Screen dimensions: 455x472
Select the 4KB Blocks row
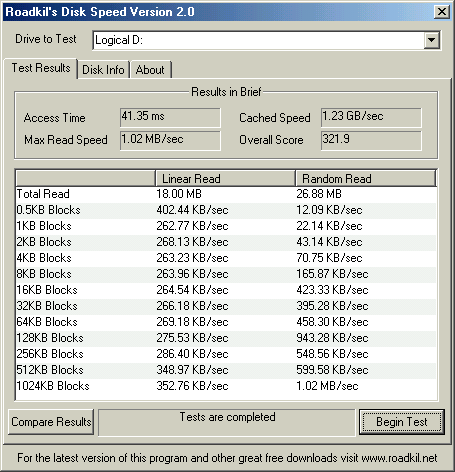click(x=226, y=258)
